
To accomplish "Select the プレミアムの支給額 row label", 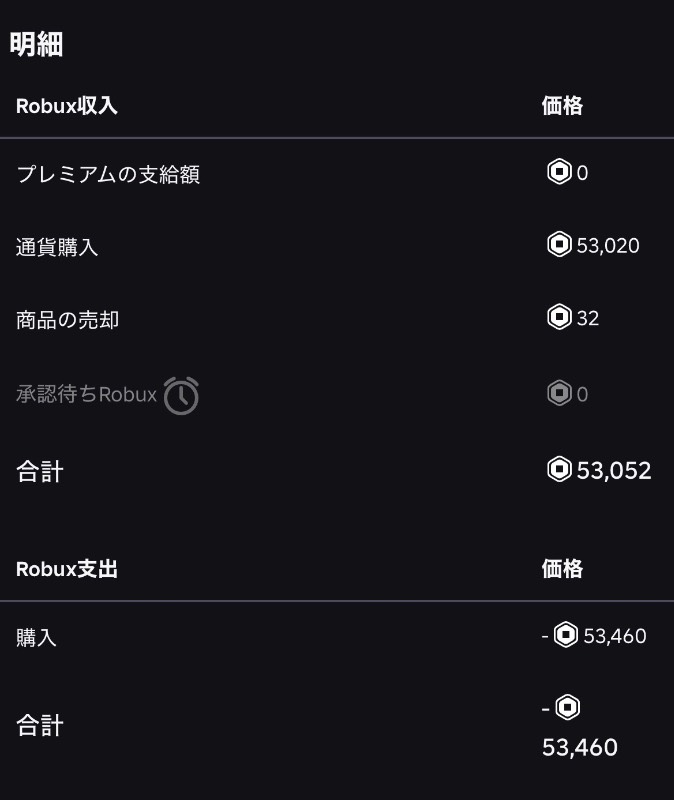I will (108, 174).
